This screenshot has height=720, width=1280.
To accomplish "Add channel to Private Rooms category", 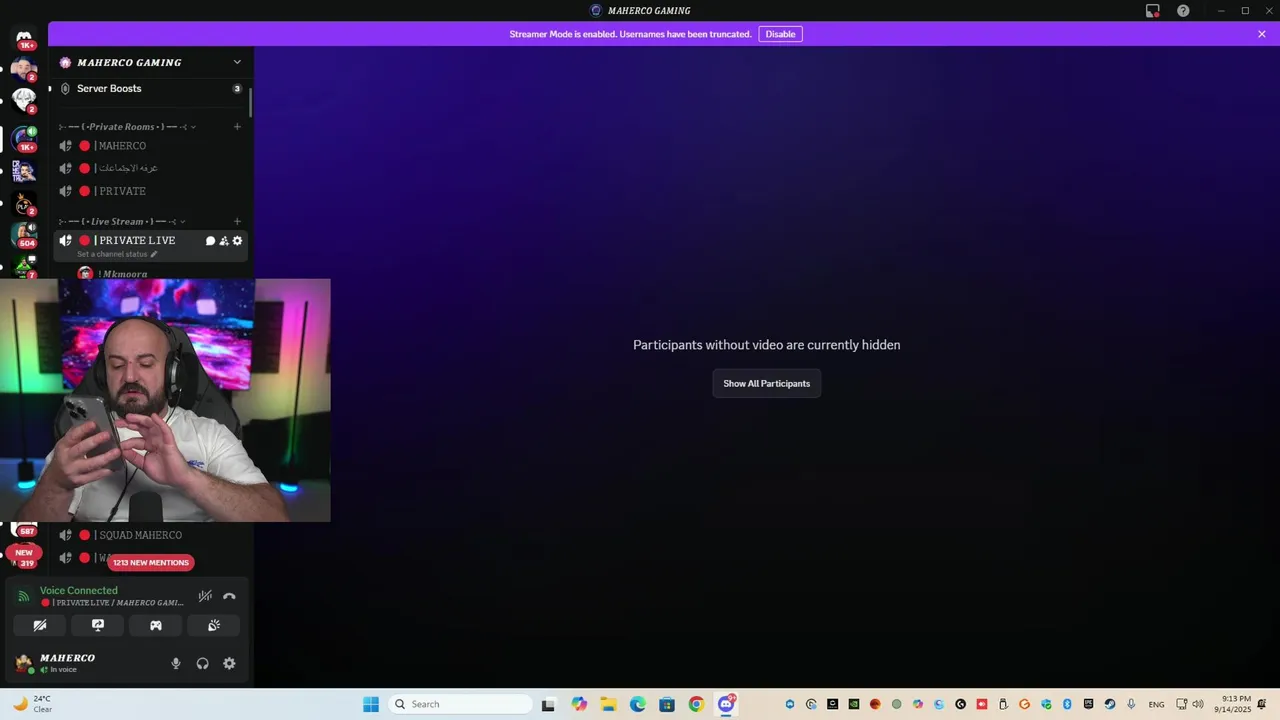I will coord(237,127).
